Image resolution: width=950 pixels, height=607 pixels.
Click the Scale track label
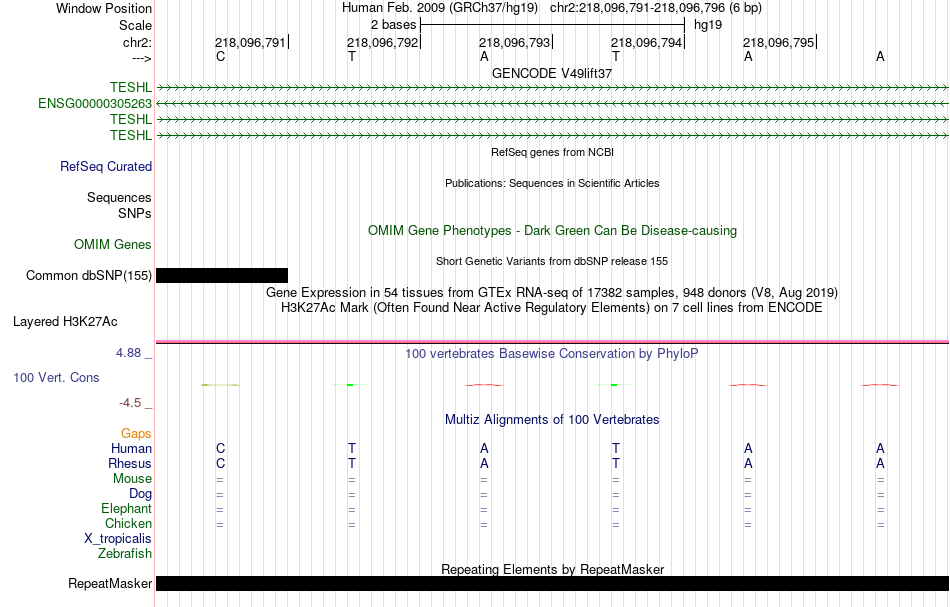(135, 25)
